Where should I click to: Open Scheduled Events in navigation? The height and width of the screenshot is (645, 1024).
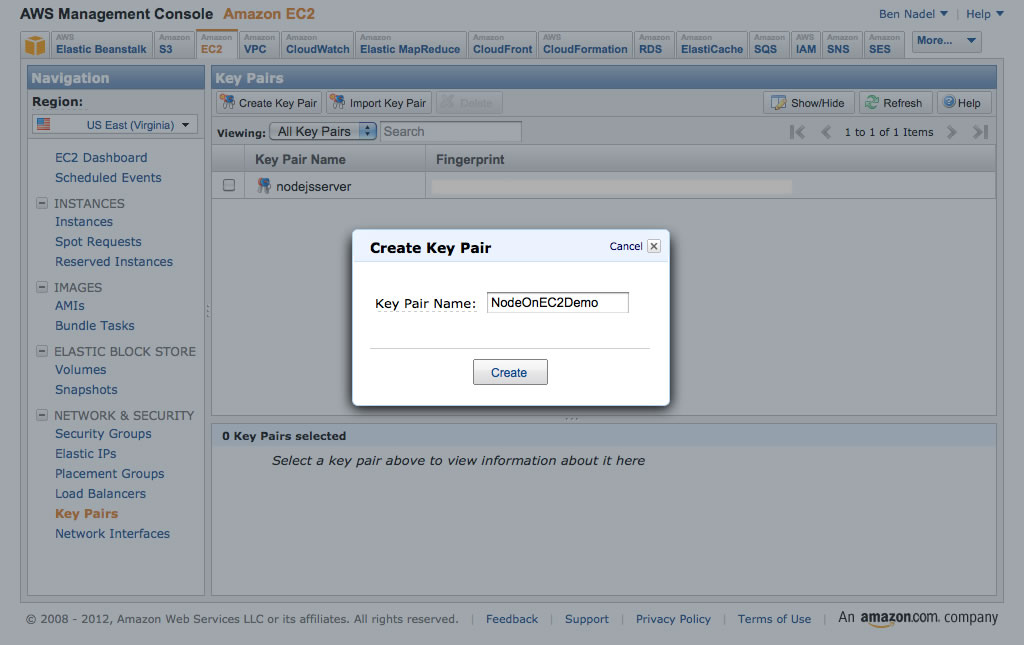[x=108, y=178]
